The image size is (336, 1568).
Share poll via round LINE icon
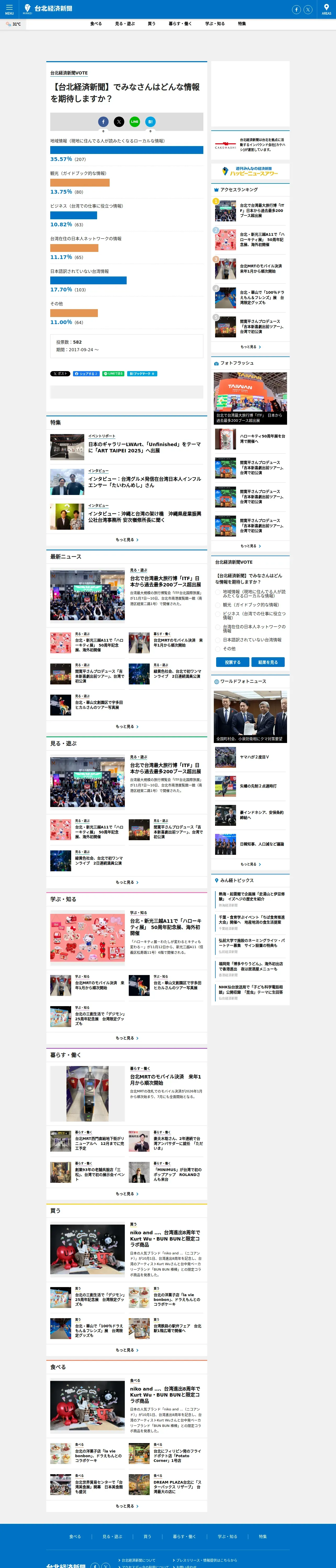135,122
